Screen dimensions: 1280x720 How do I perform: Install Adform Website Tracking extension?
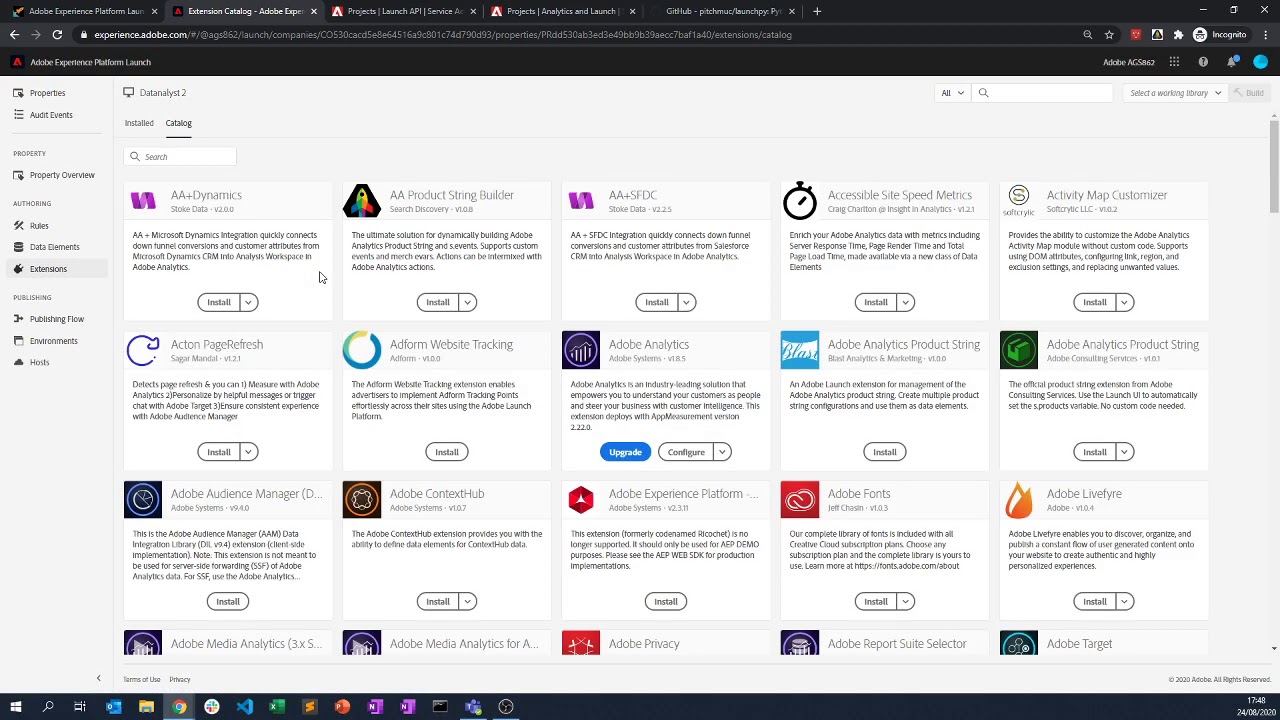[447, 452]
